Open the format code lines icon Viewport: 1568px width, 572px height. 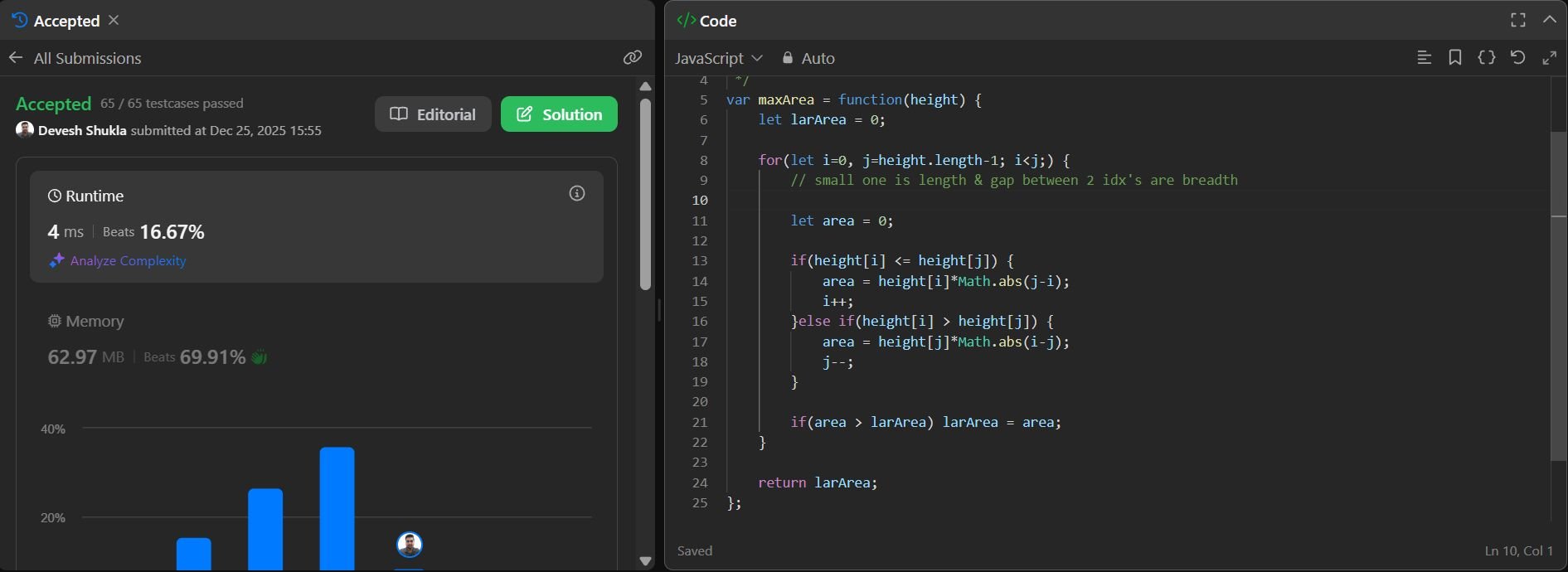pos(1424,58)
